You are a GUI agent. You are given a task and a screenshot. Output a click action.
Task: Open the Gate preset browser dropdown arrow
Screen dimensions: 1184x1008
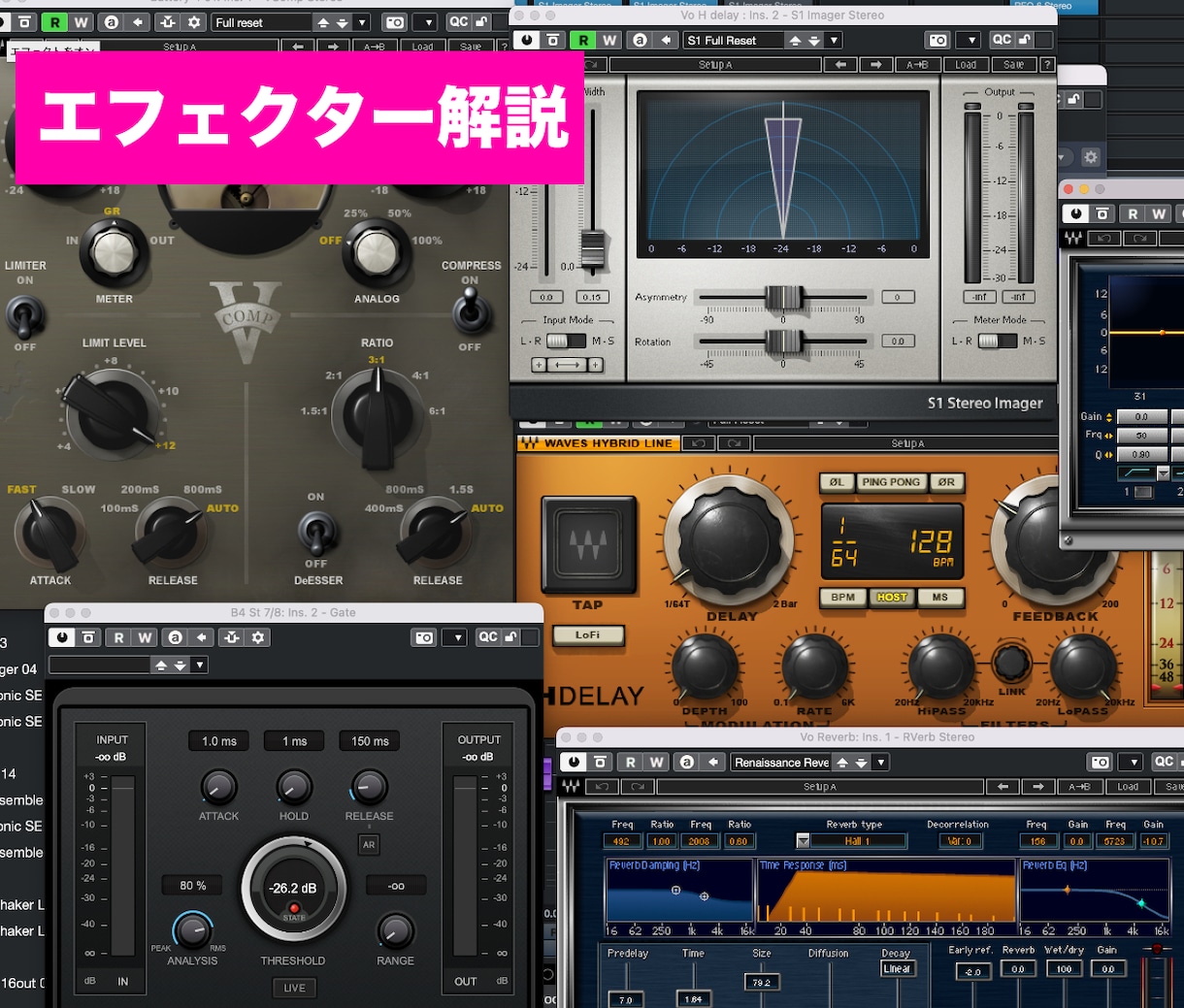coord(199,665)
